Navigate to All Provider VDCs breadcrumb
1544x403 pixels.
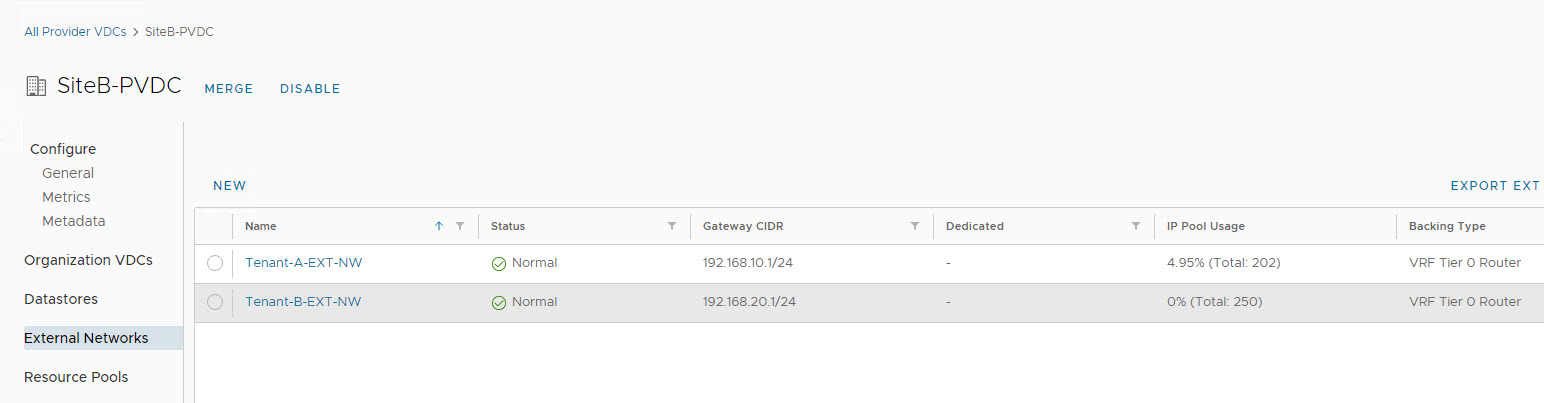point(75,32)
